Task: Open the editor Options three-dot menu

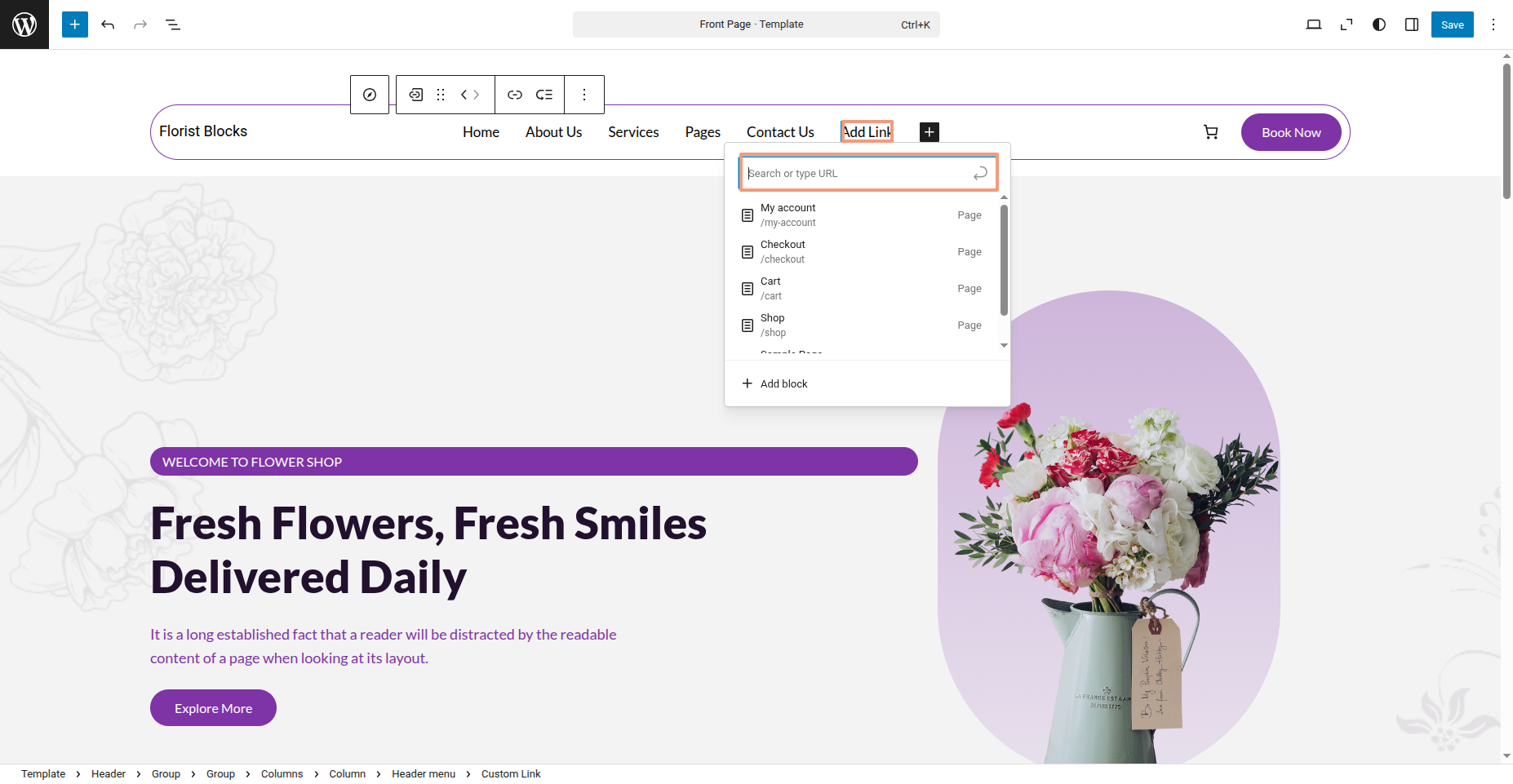Action: 1493,24
